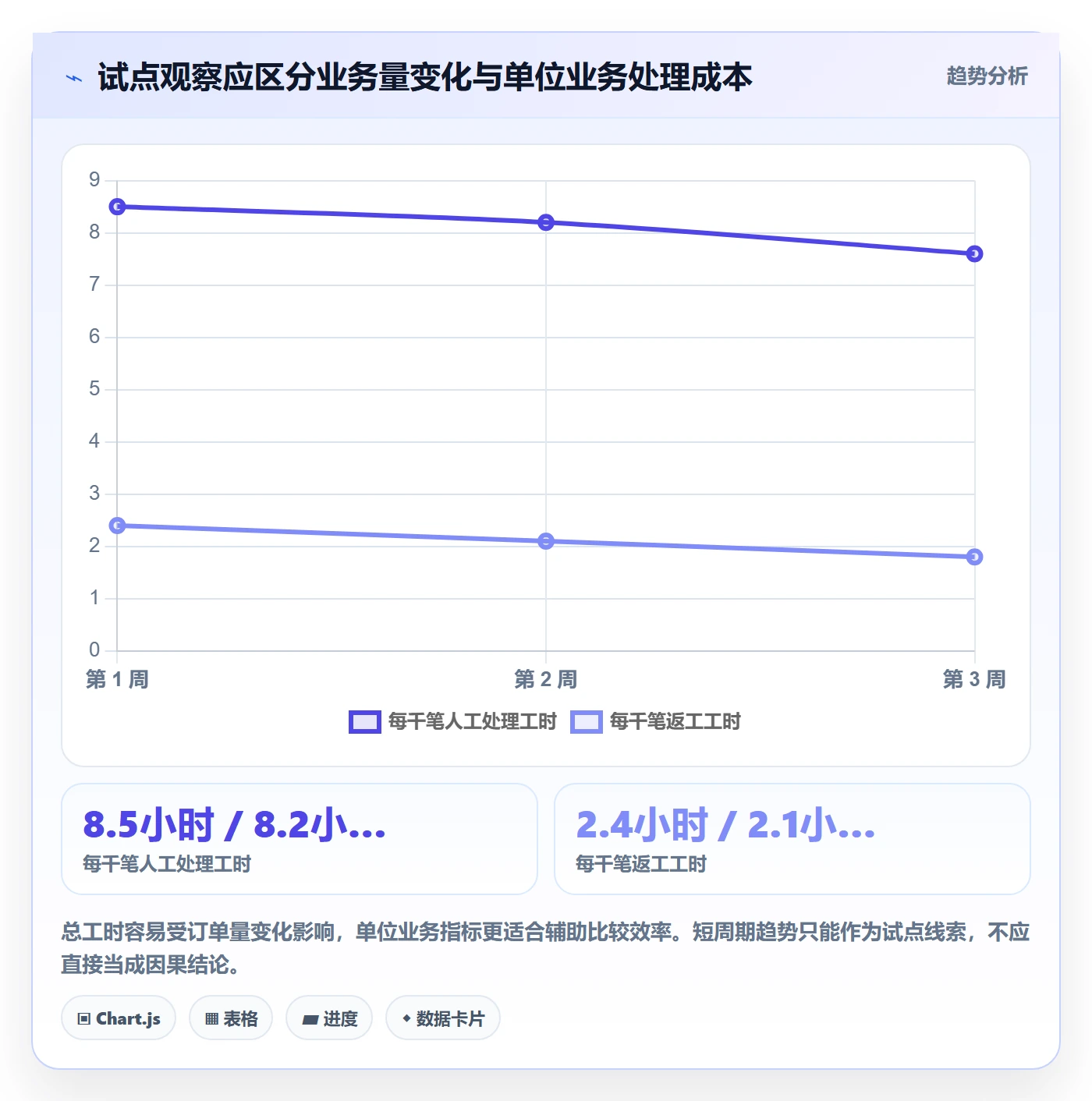This screenshot has width=1092, height=1101.
Task: Click the 进度 tag chip
Action: [x=329, y=1018]
